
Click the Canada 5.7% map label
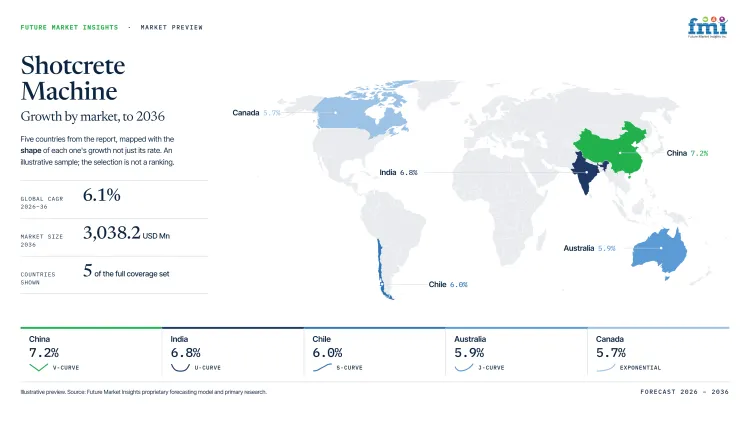coord(256,113)
